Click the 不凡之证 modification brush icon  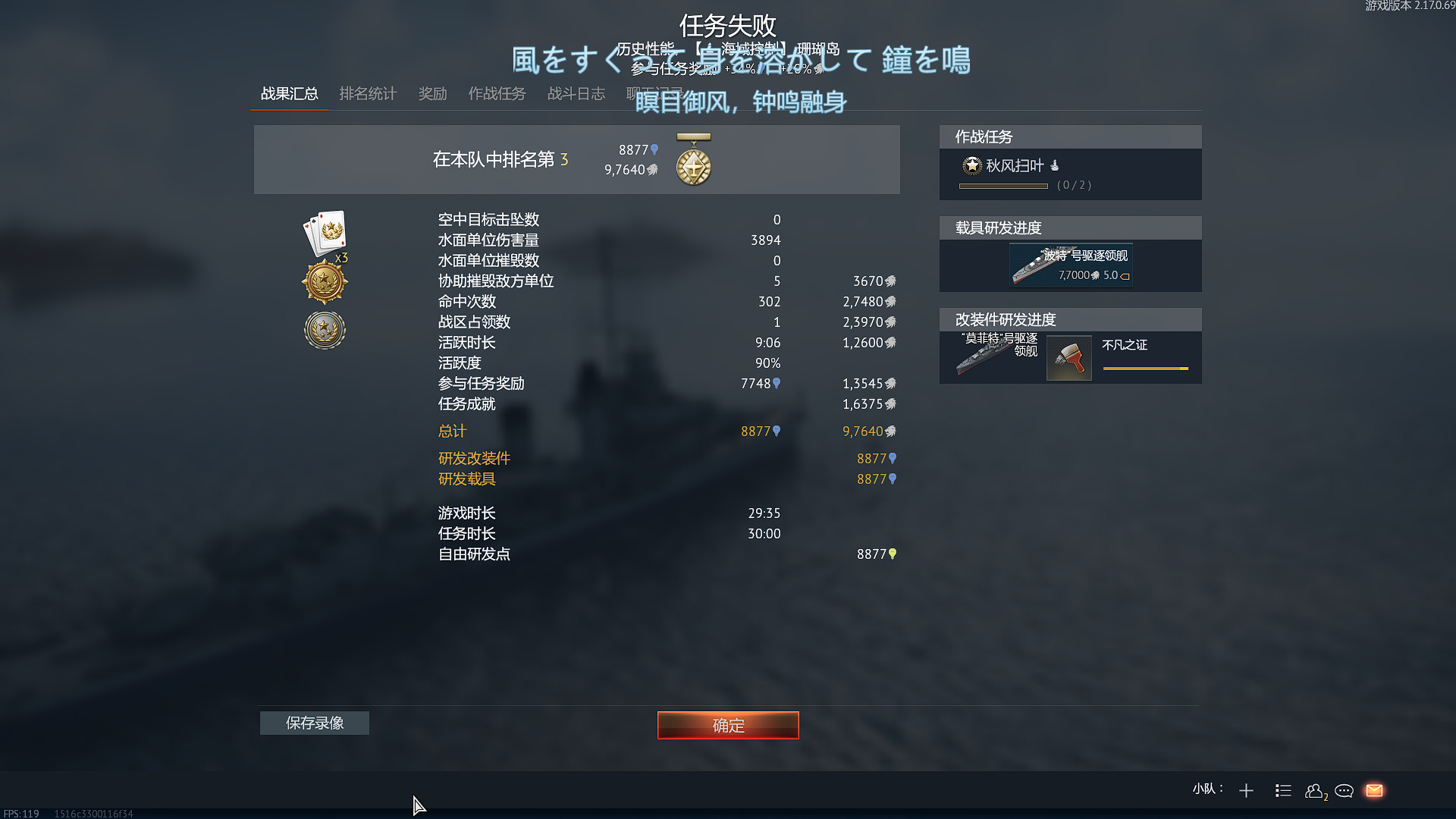pyautogui.click(x=1069, y=358)
